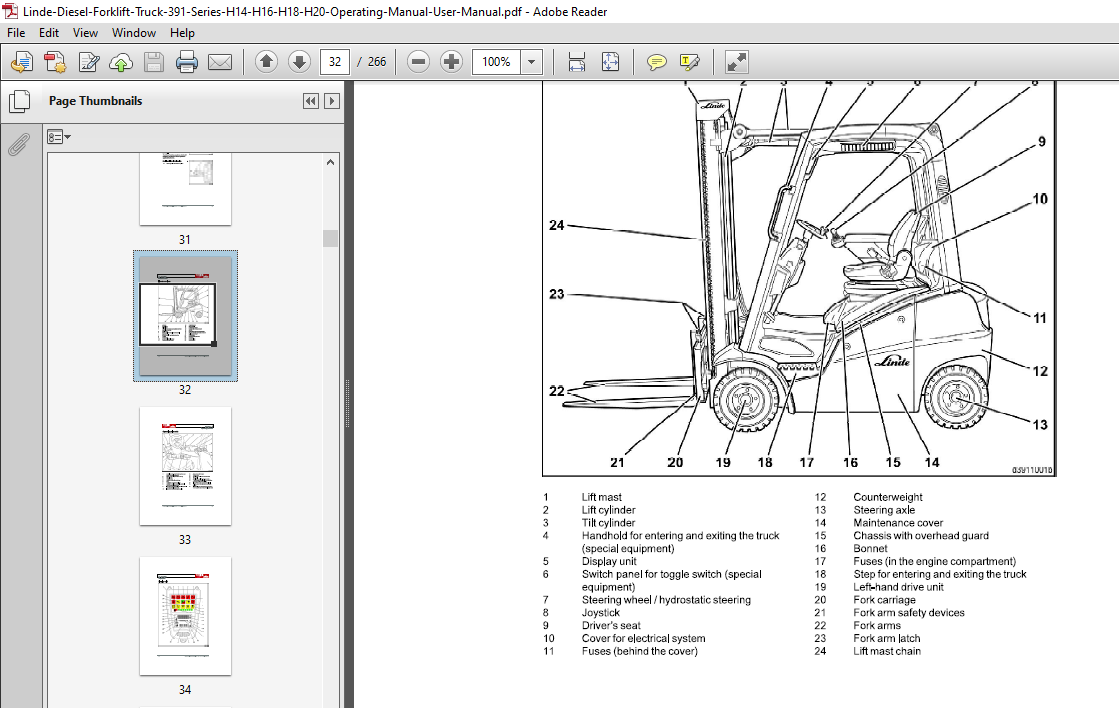Click the 'Driver's seat' legend entry
The image size is (1119, 708).
(611, 626)
